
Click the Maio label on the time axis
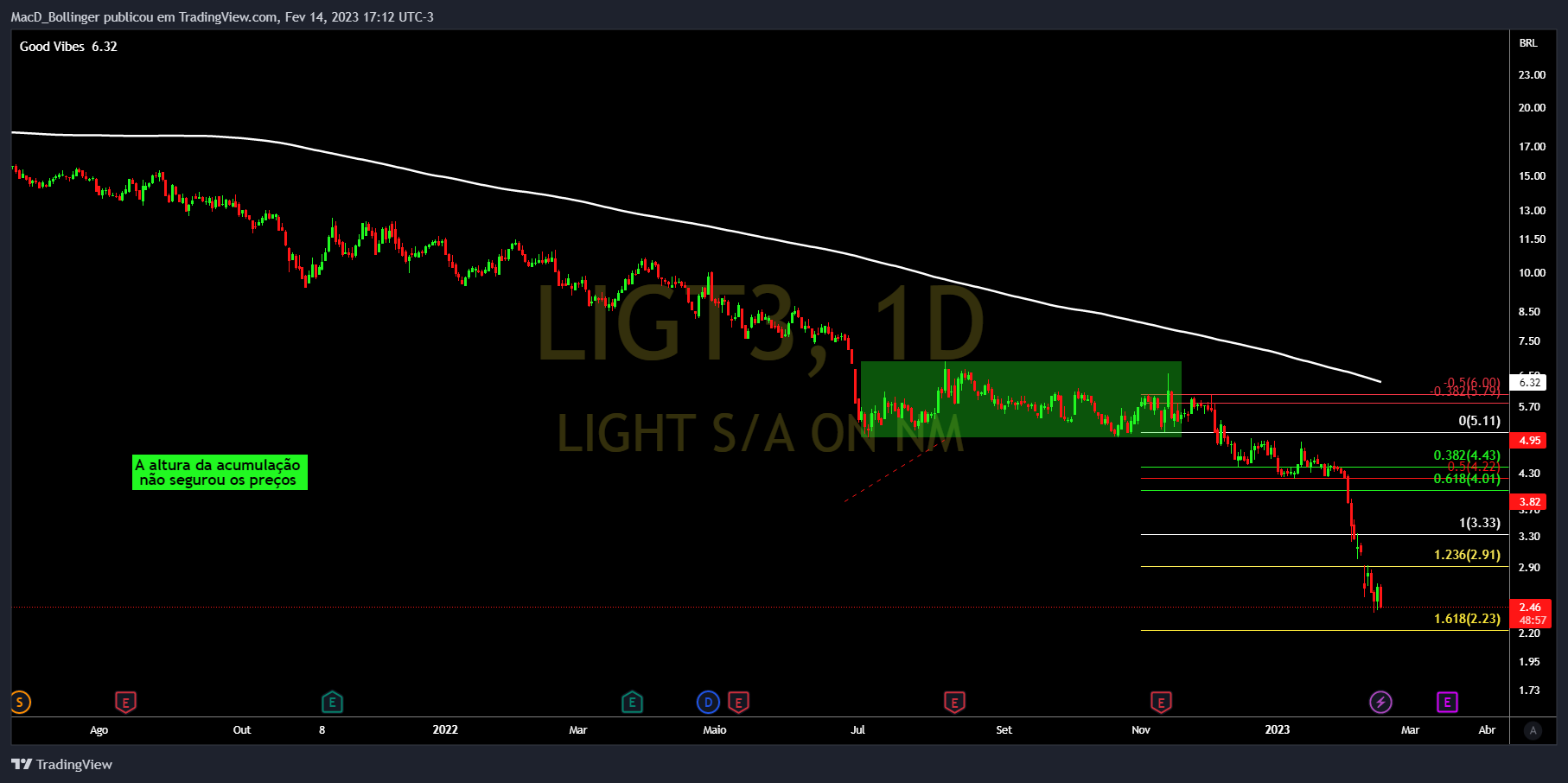click(x=715, y=729)
